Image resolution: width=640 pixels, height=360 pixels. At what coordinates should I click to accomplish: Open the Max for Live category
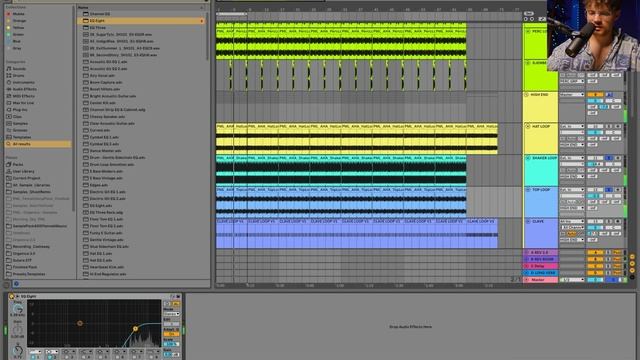point(20,103)
